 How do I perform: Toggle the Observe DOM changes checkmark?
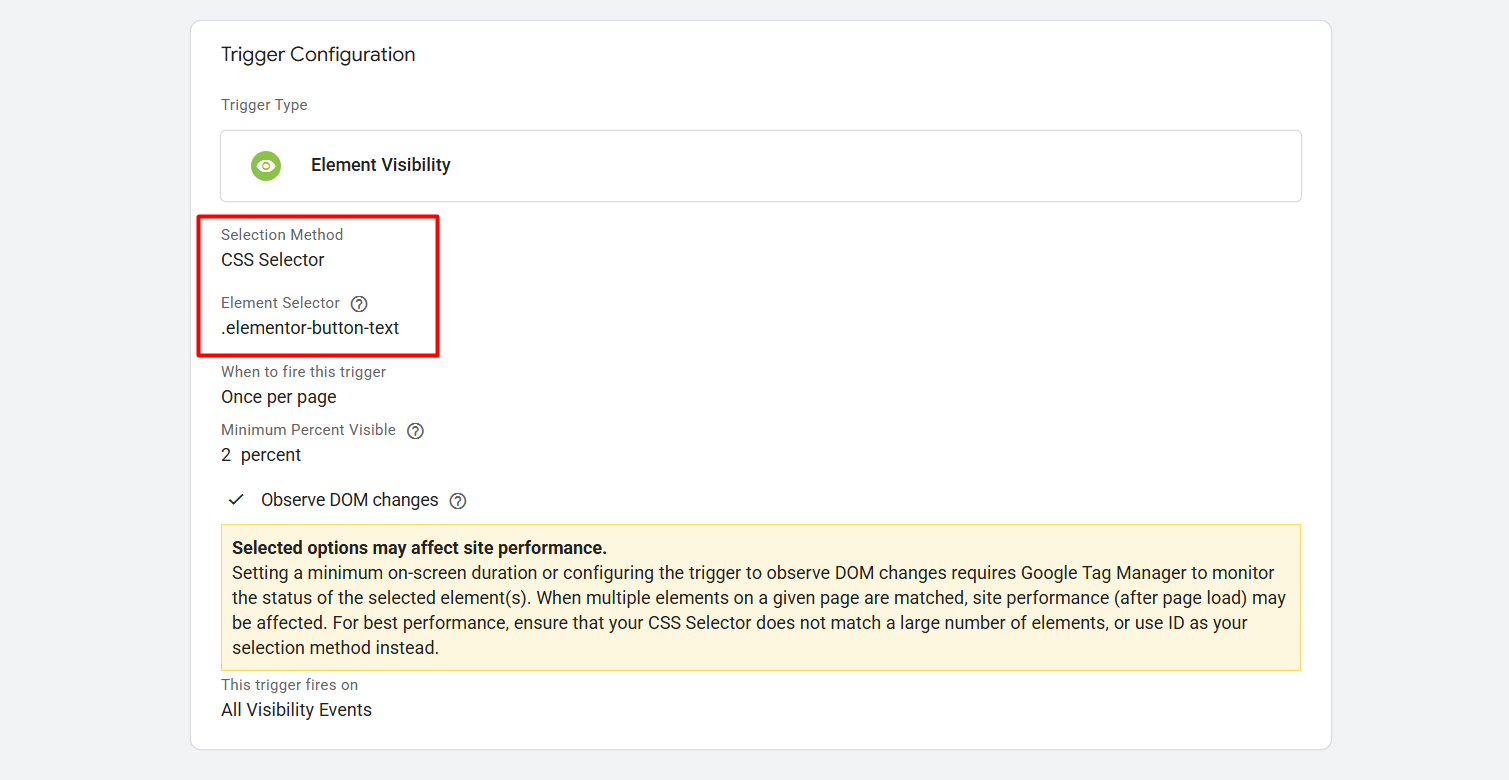click(237, 500)
